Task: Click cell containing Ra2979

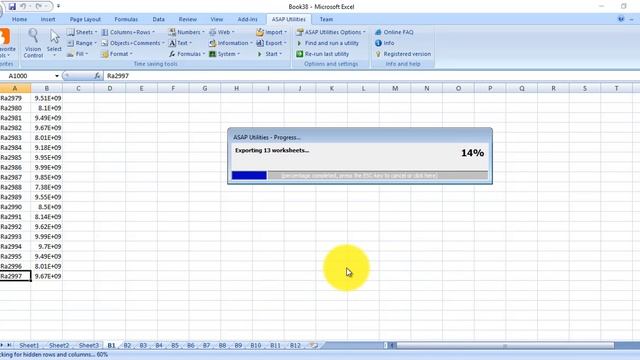Action: point(15,98)
